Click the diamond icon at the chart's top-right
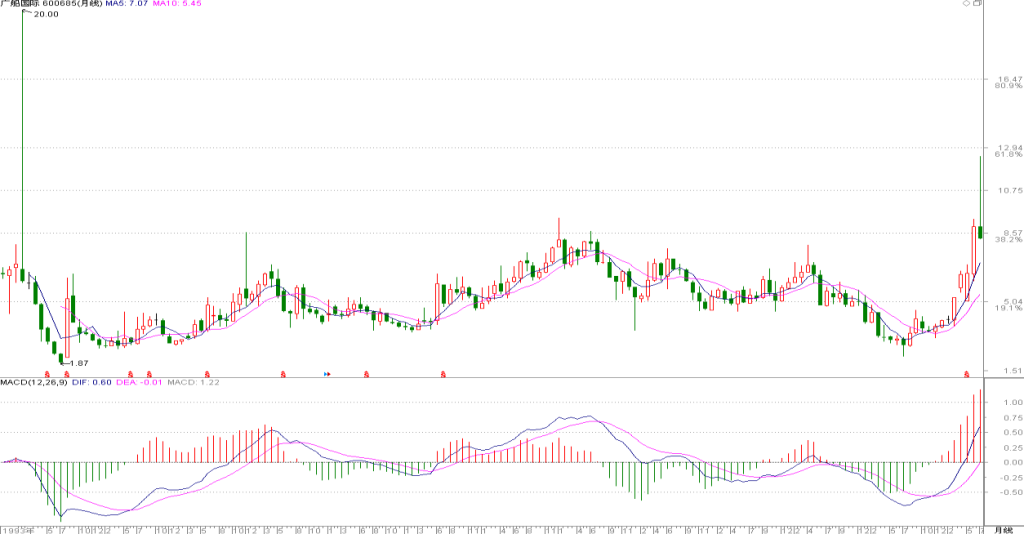Screen dimensions: 1024x534 pos(967,3)
